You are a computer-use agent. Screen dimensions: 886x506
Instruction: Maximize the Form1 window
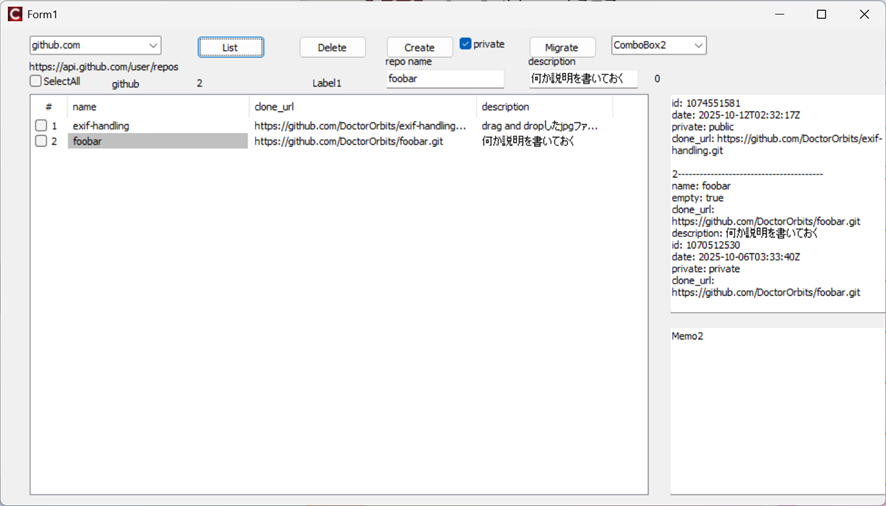[x=821, y=14]
